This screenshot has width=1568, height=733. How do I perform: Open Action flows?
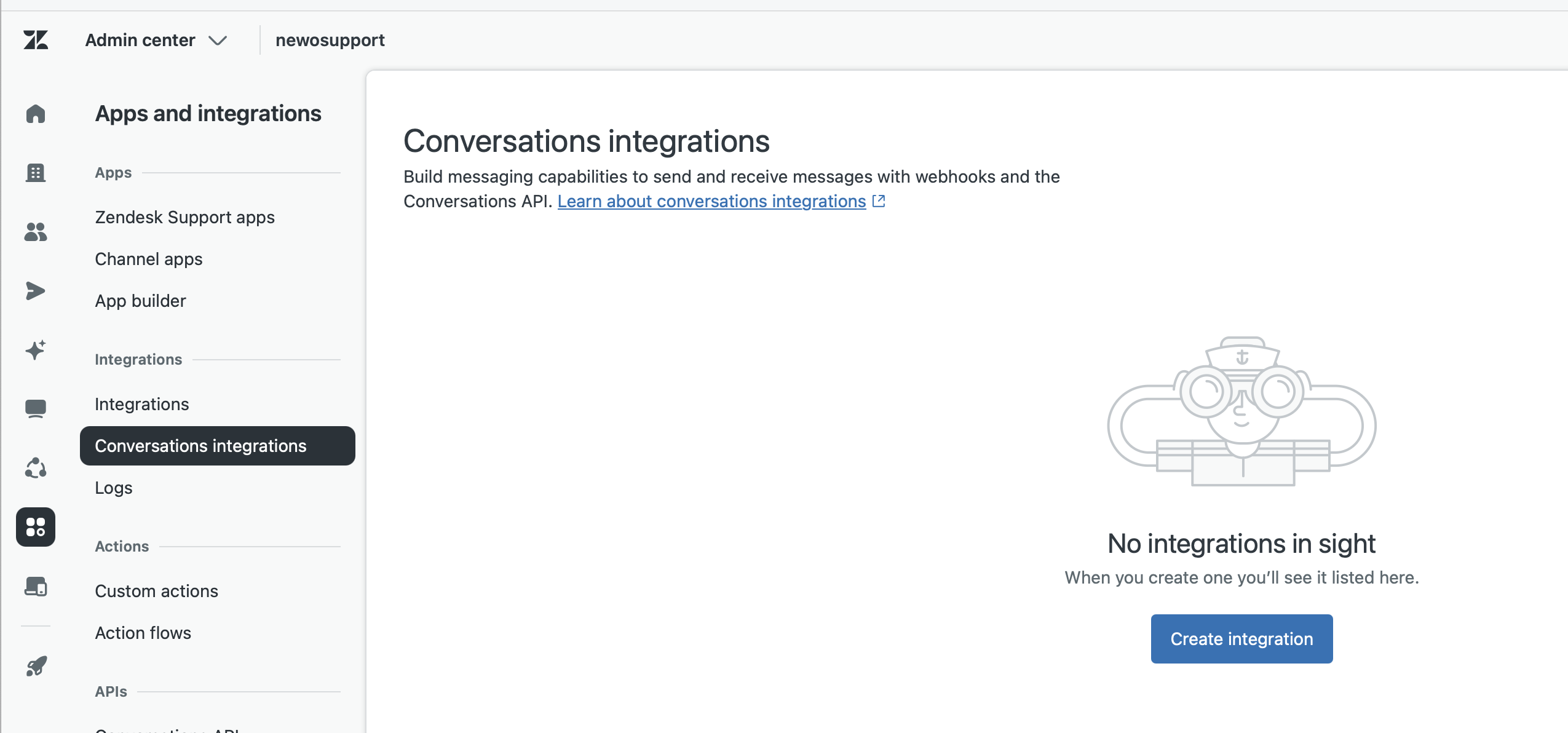pos(143,633)
